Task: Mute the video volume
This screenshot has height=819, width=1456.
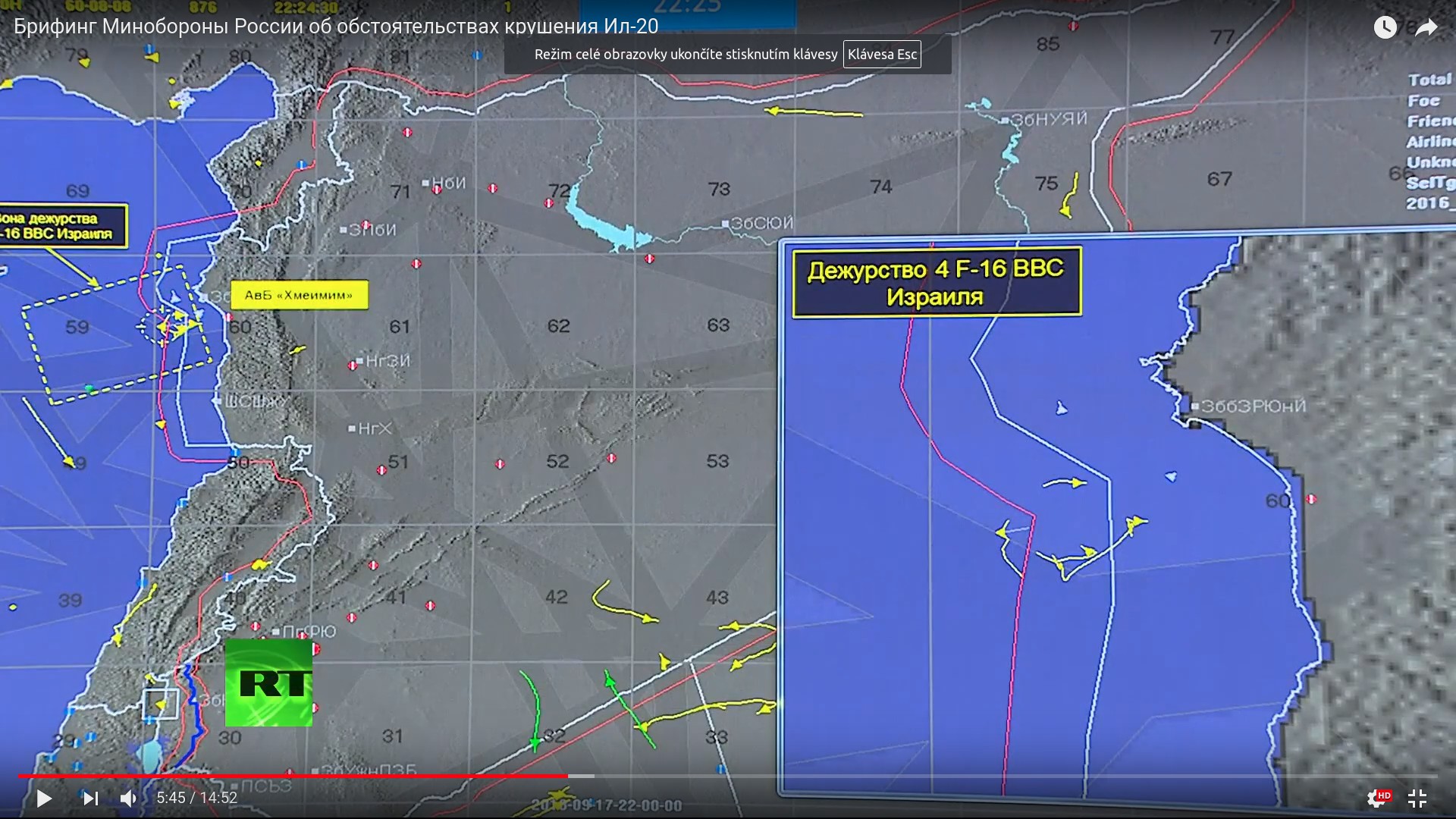Action: tap(128, 798)
